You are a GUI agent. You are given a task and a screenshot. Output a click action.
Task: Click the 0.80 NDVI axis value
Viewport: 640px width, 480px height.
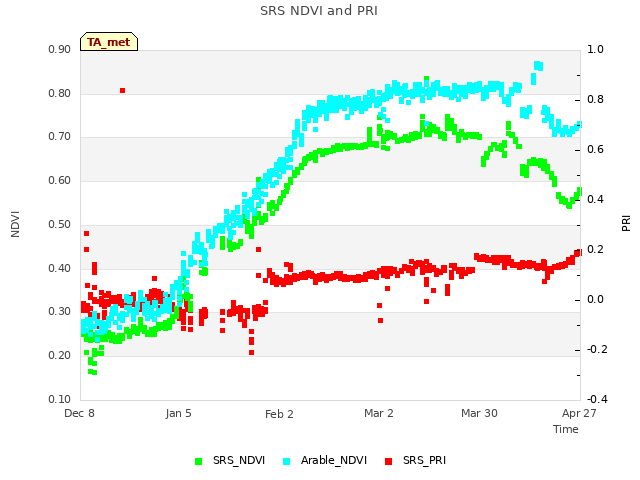tap(60, 93)
